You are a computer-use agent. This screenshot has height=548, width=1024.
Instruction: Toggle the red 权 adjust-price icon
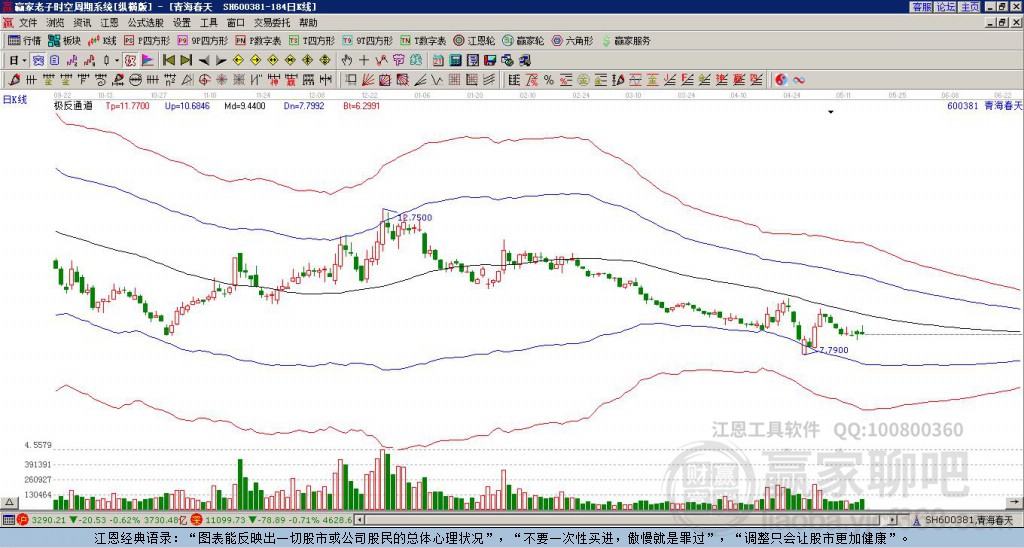(x=130, y=60)
